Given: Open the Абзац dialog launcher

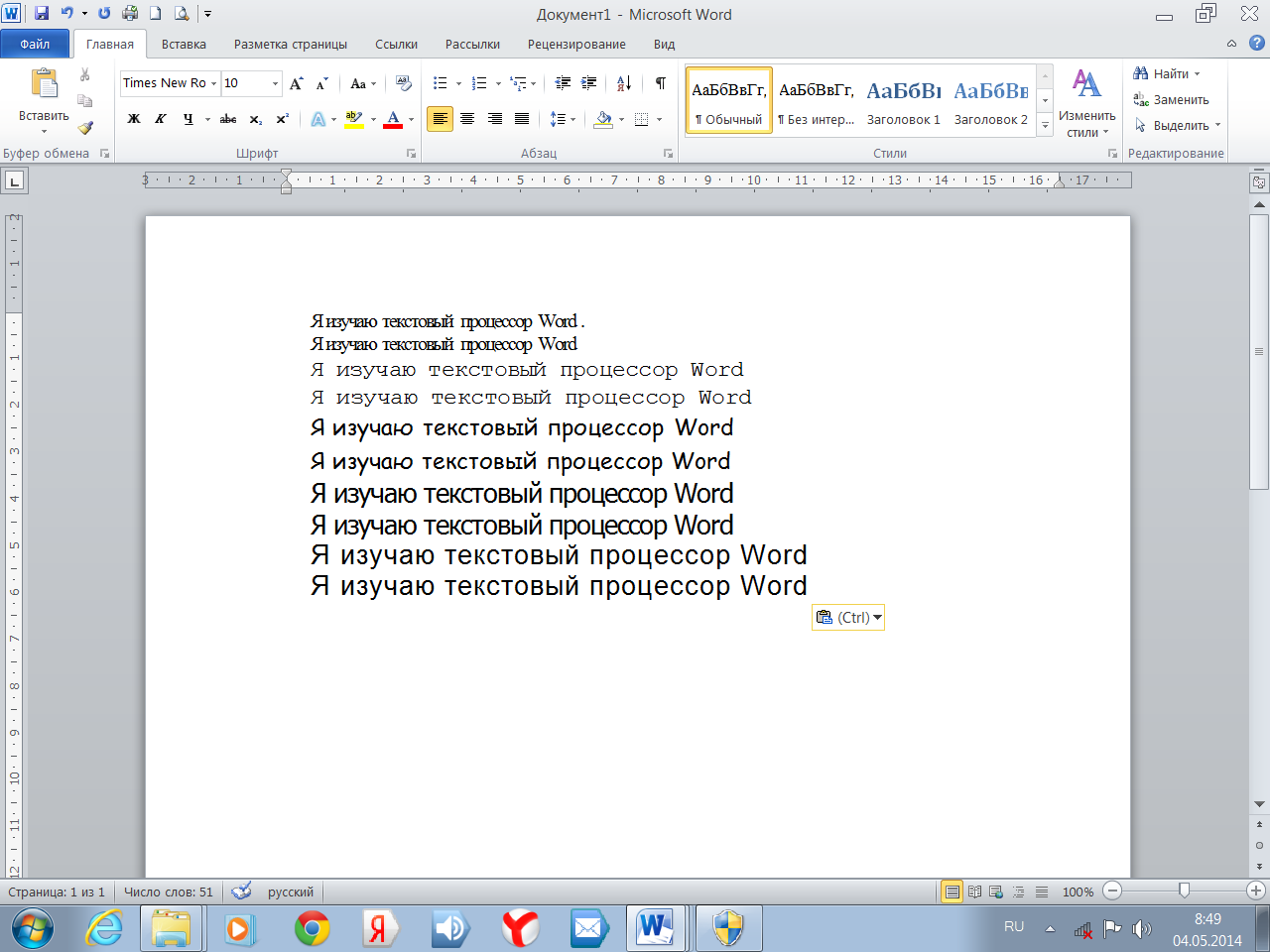Looking at the screenshot, I should [x=668, y=154].
